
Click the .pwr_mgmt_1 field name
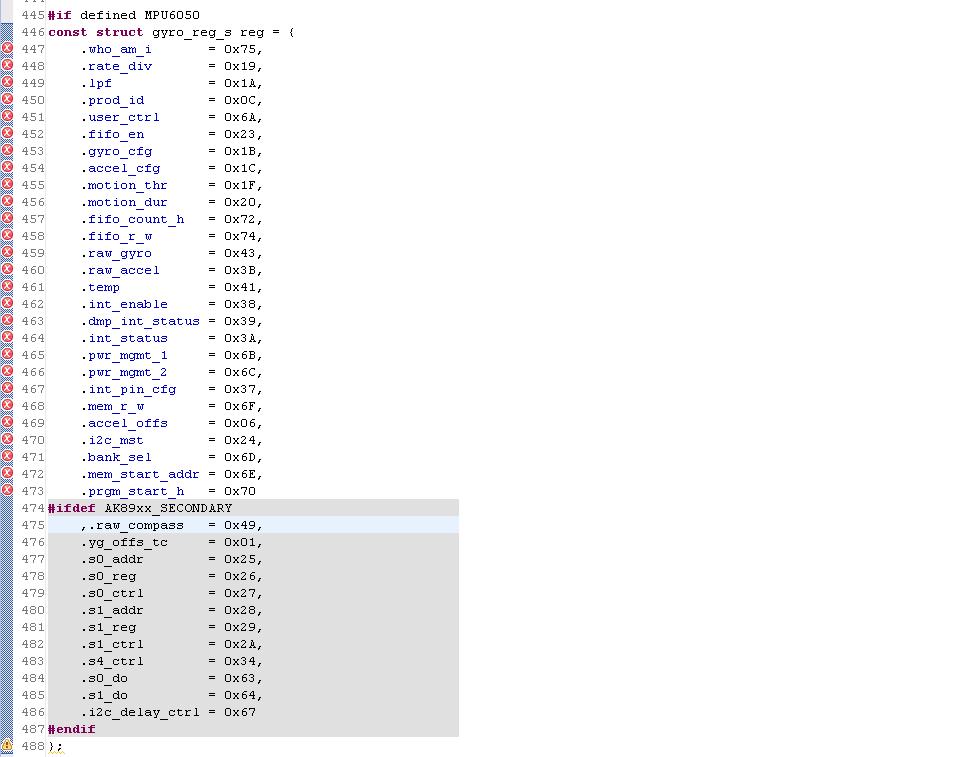[x=124, y=355]
